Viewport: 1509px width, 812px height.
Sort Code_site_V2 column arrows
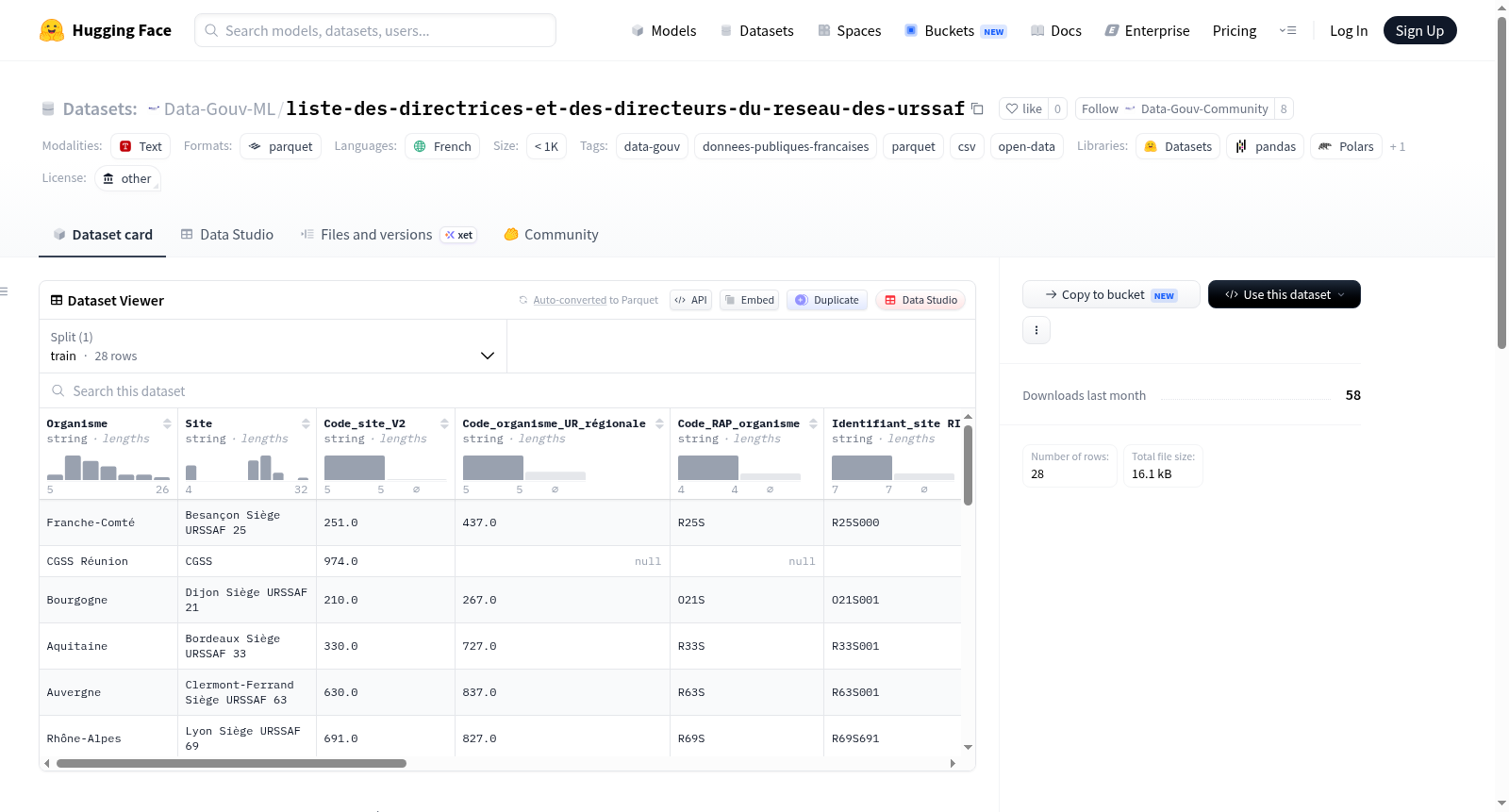pos(444,423)
